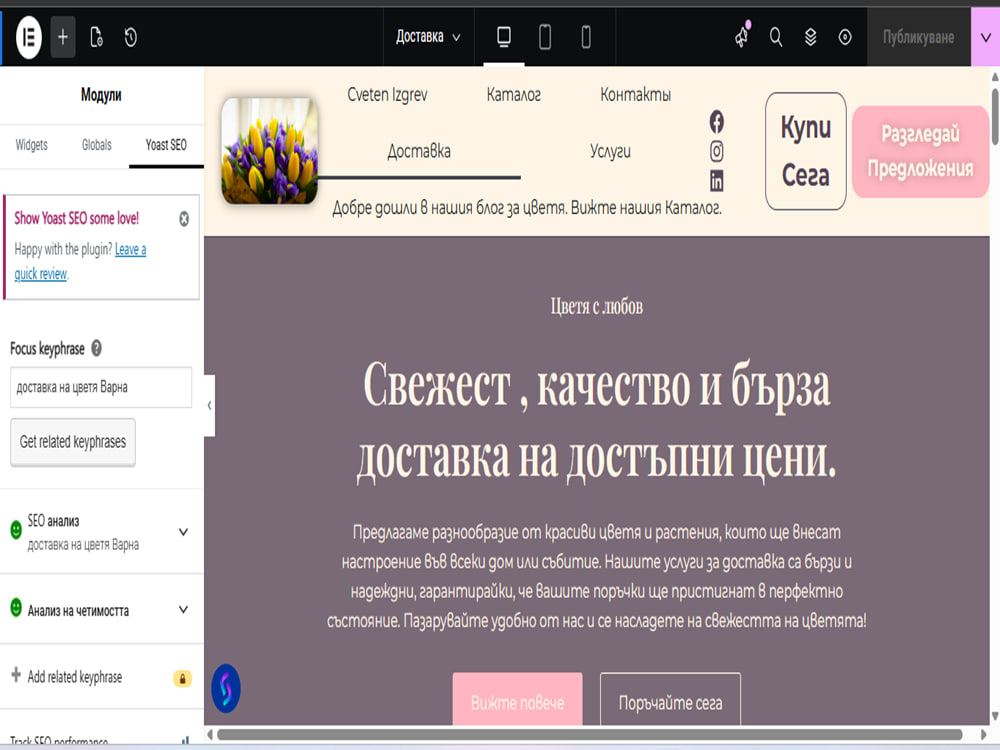Image resolution: width=1000 pixels, height=750 pixels.
Task: Open the Instagram social icon
Action: [716, 151]
